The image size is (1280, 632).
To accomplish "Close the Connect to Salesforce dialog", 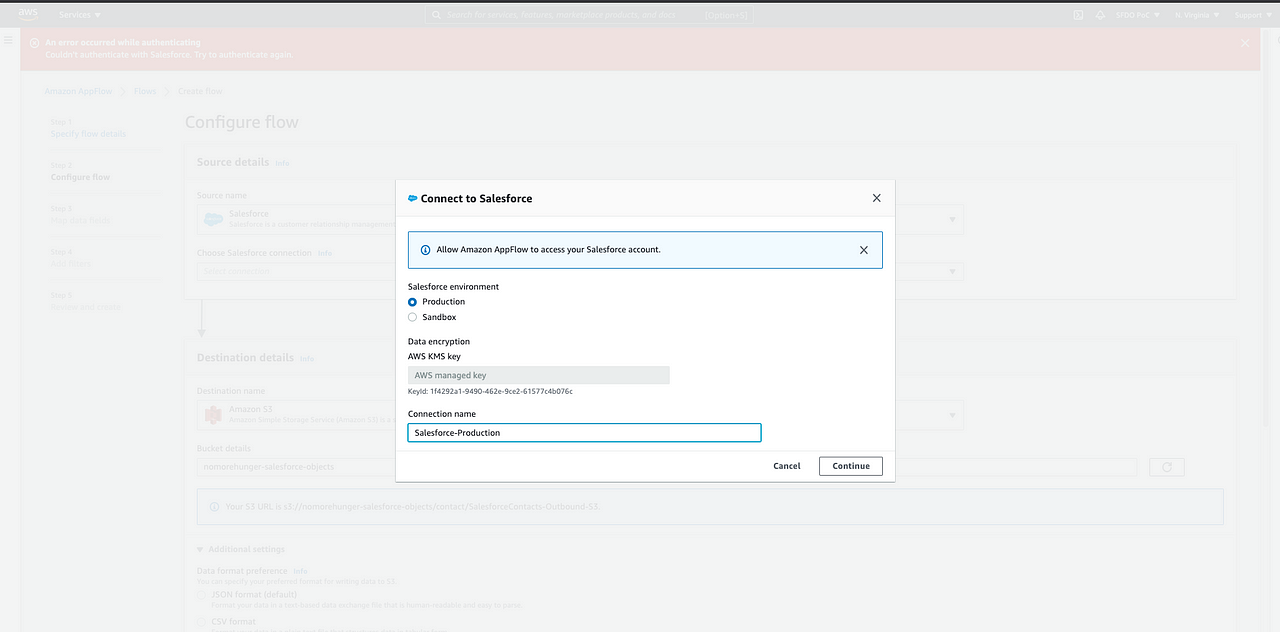I will [877, 198].
